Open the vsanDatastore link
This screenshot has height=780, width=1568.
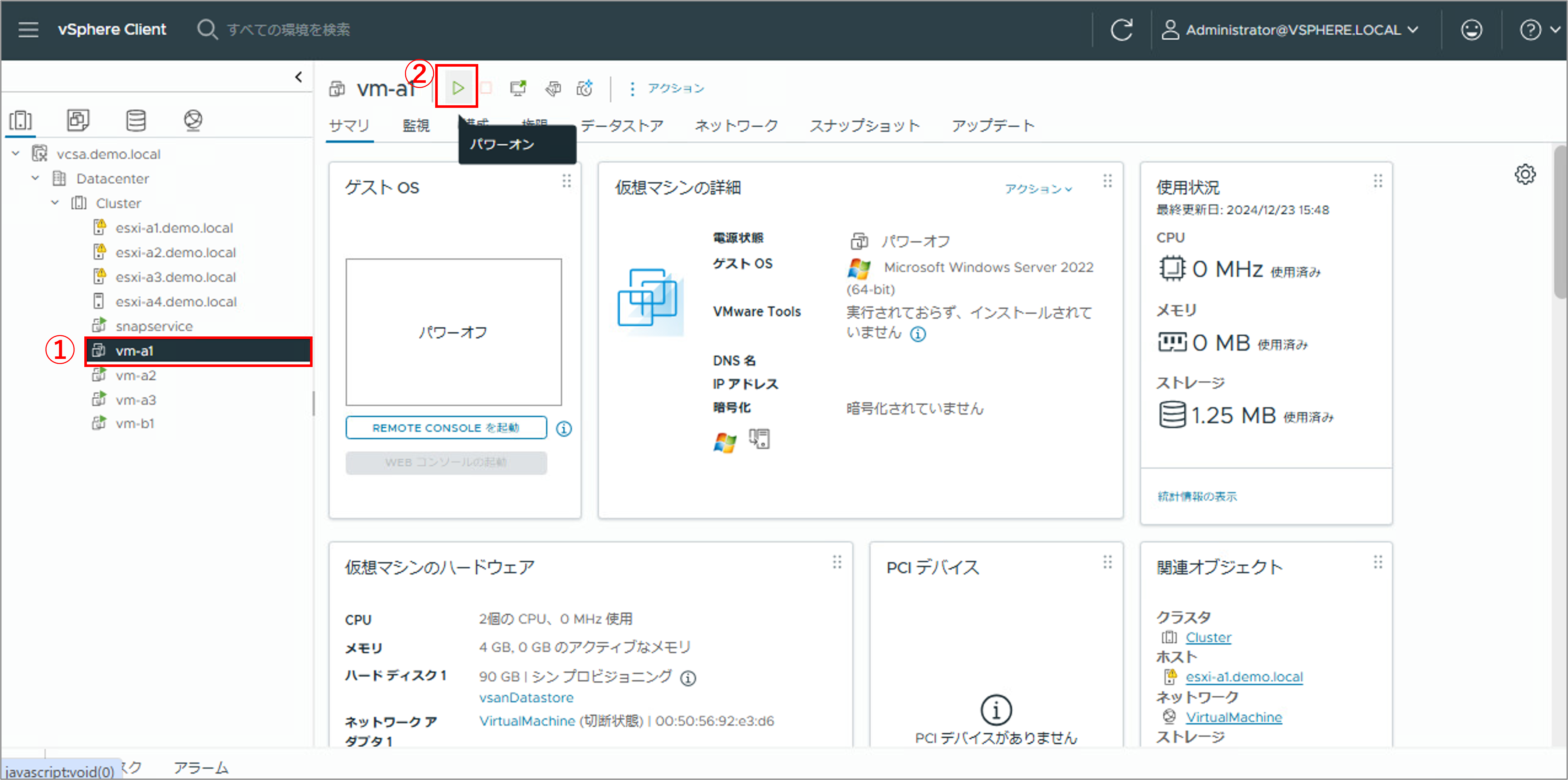[526, 697]
